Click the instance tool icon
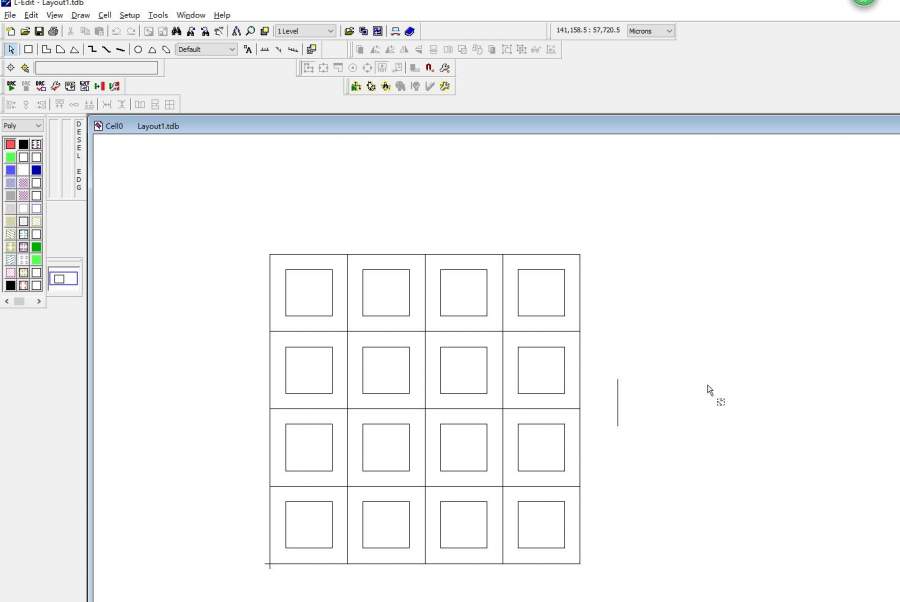 tap(312, 49)
